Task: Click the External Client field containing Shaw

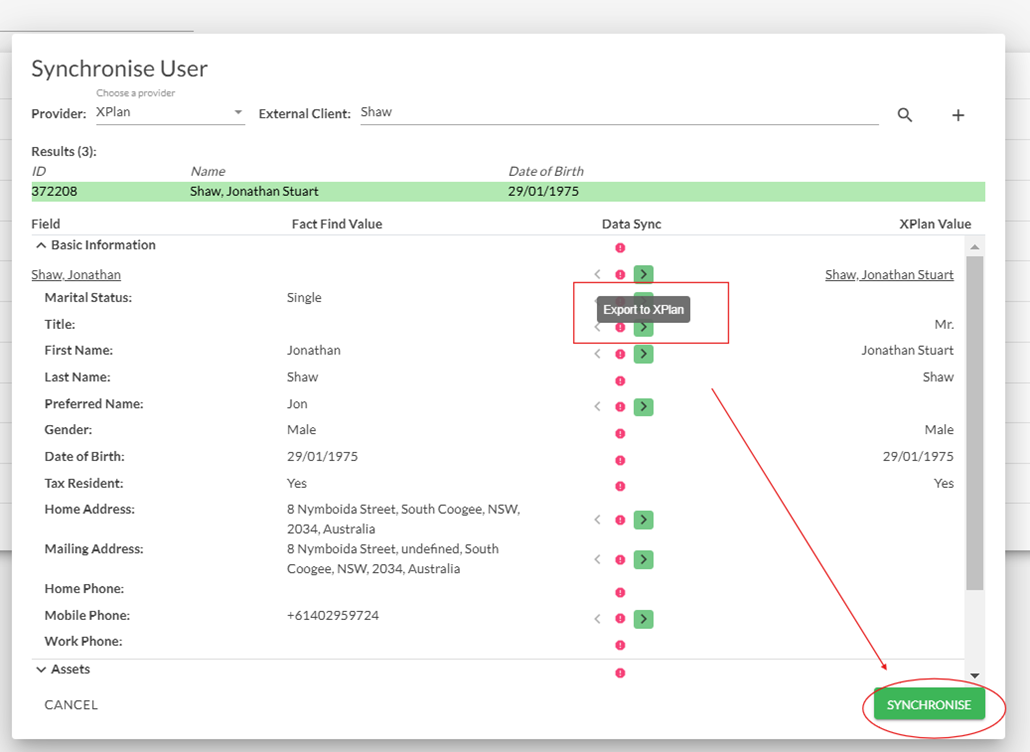Action: tap(619, 112)
